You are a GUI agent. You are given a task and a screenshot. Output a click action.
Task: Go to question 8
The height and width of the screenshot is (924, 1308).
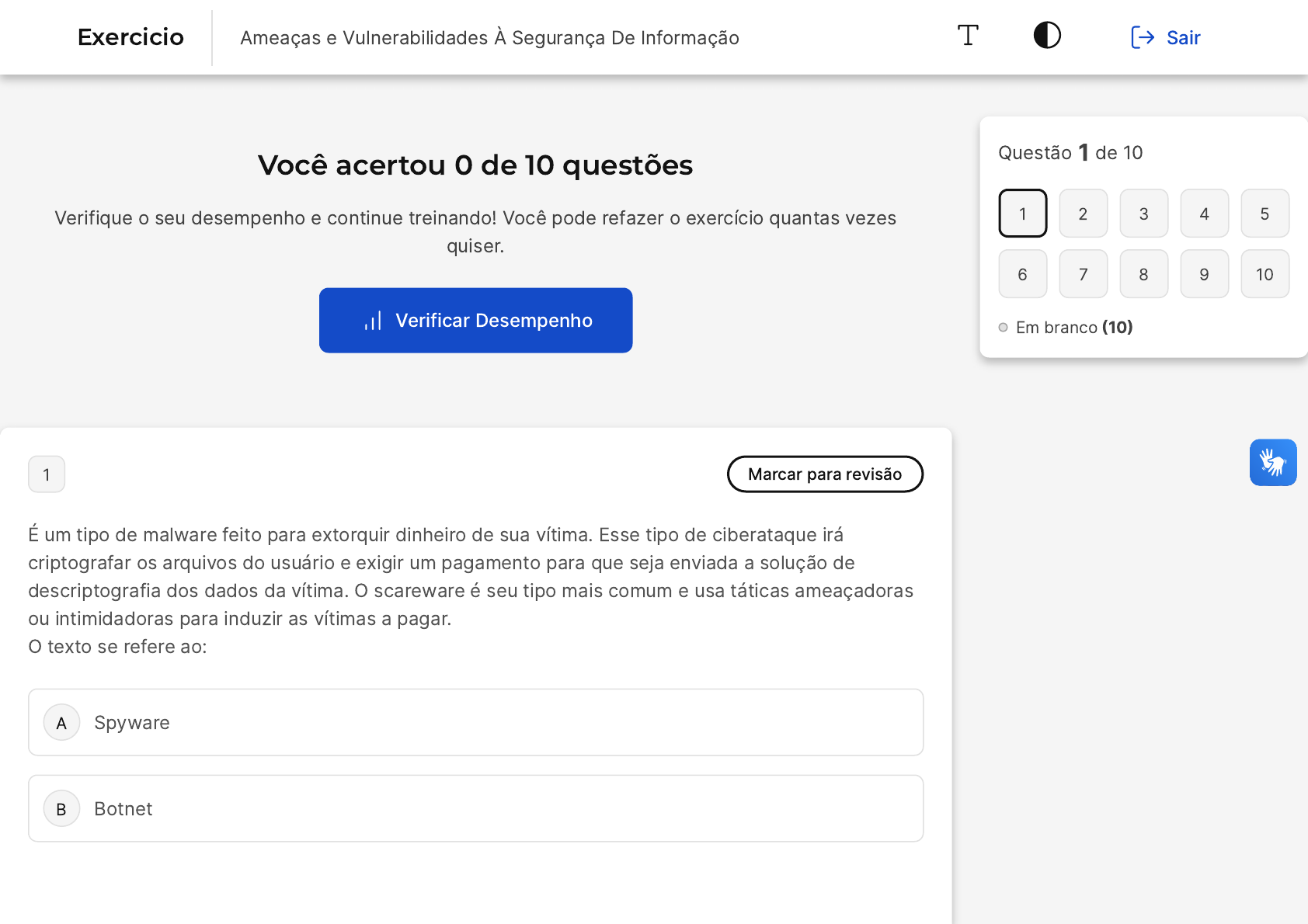click(1143, 274)
